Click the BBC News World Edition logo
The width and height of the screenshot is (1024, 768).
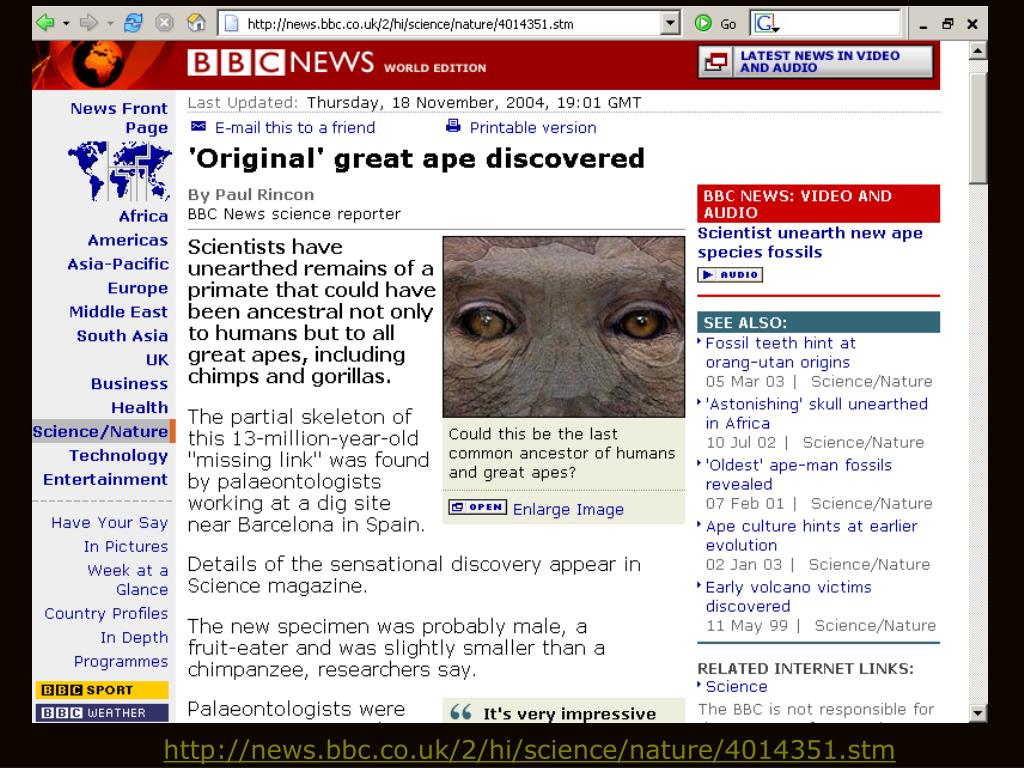point(337,63)
